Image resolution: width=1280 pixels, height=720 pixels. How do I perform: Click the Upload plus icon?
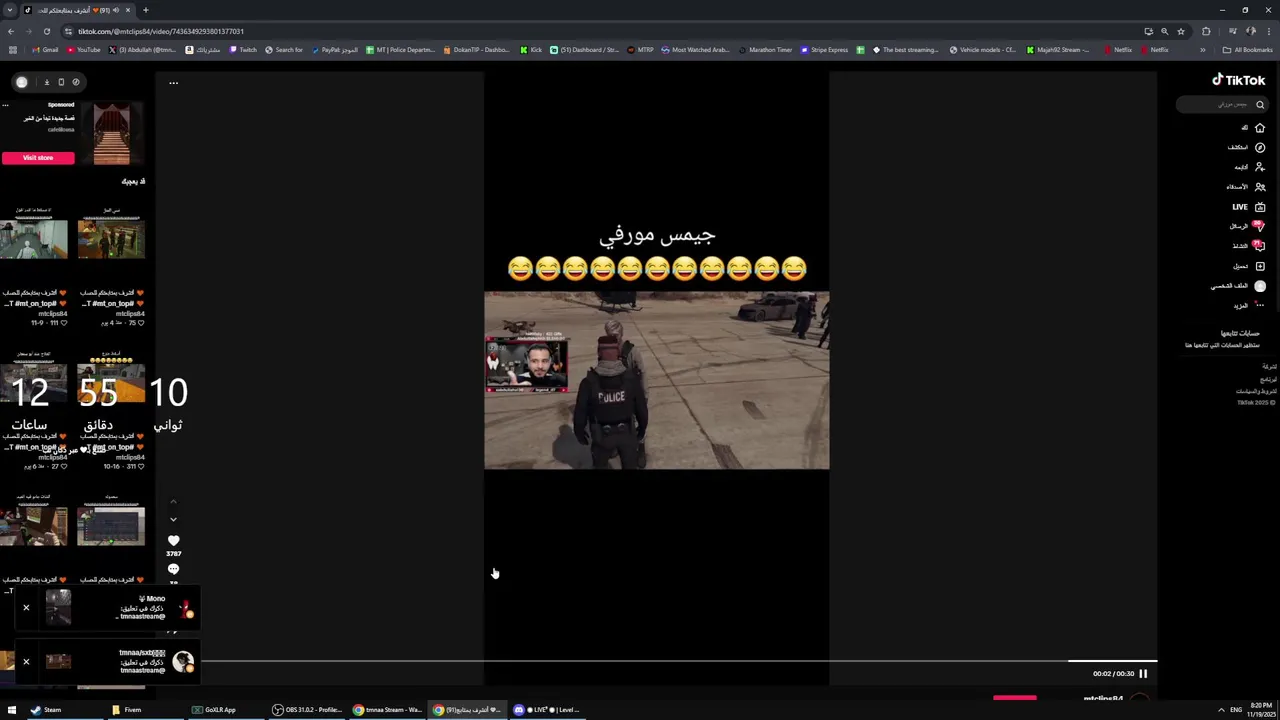click(1259, 266)
